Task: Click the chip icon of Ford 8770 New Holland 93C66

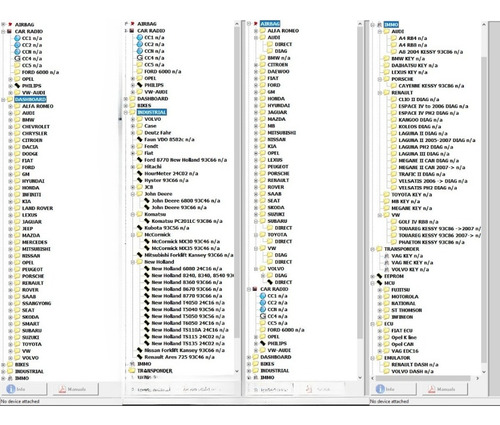Action: coord(140,160)
